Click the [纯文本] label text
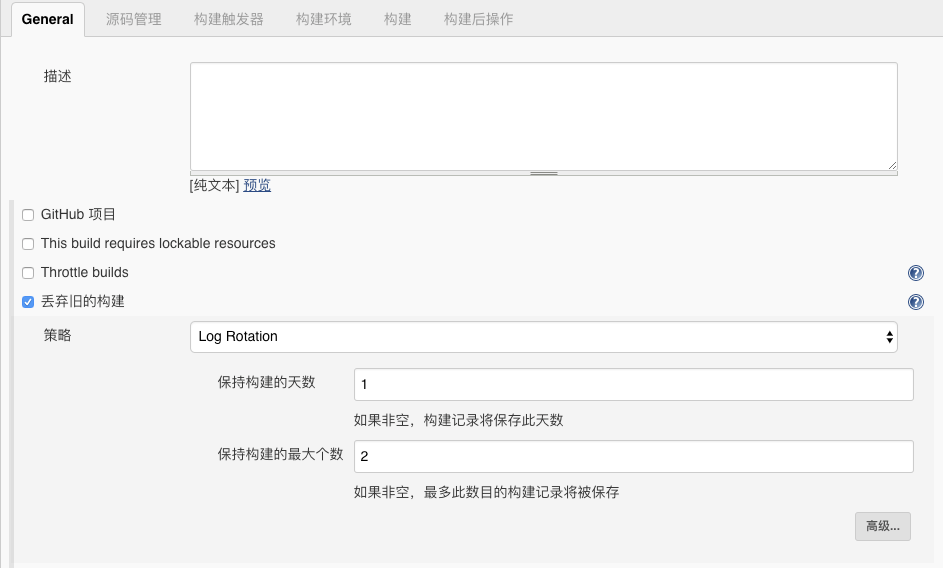Screen dimensions: 943x568 click(215, 185)
